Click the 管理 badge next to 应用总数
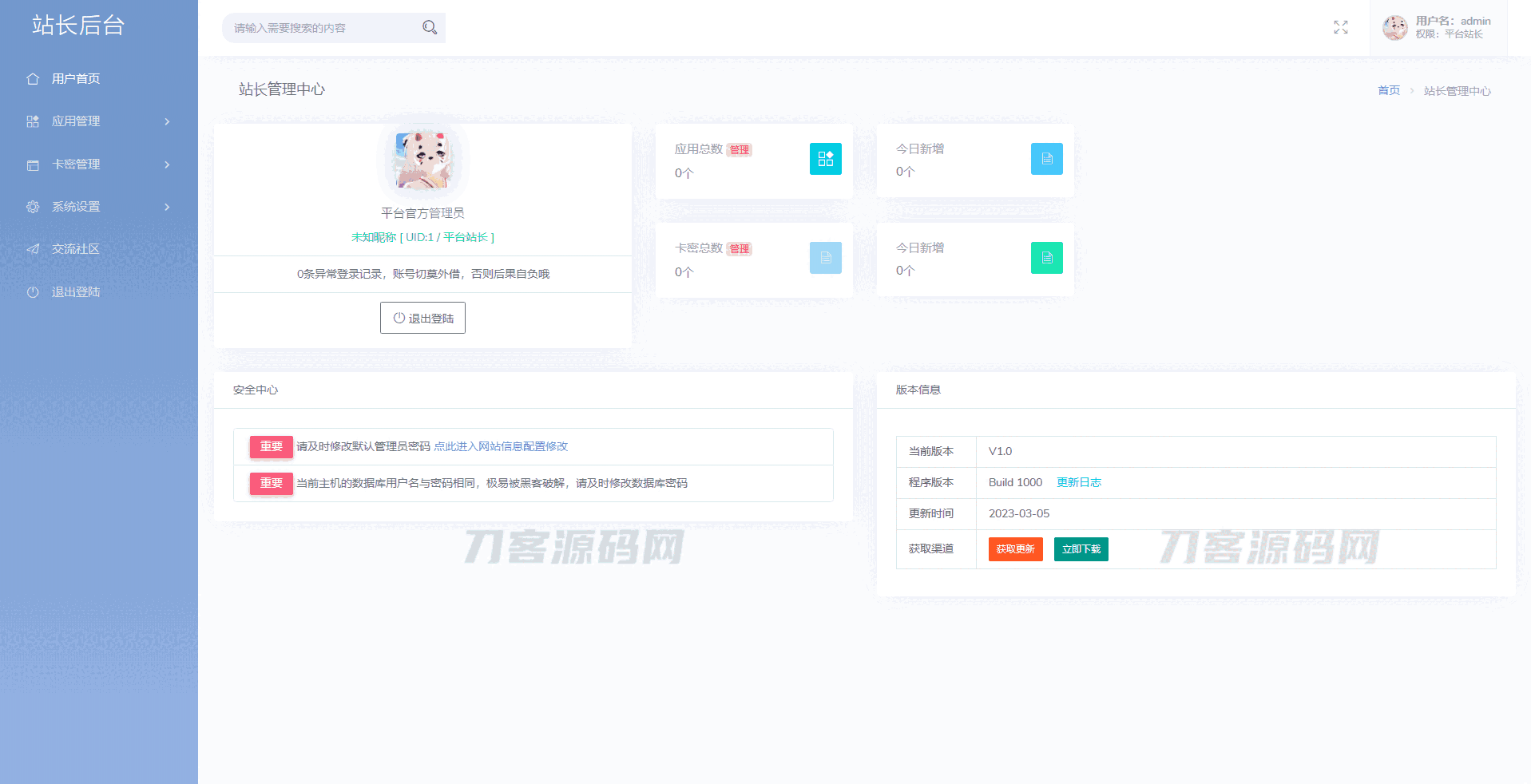This screenshot has height=784, width=1531. pyautogui.click(x=739, y=150)
